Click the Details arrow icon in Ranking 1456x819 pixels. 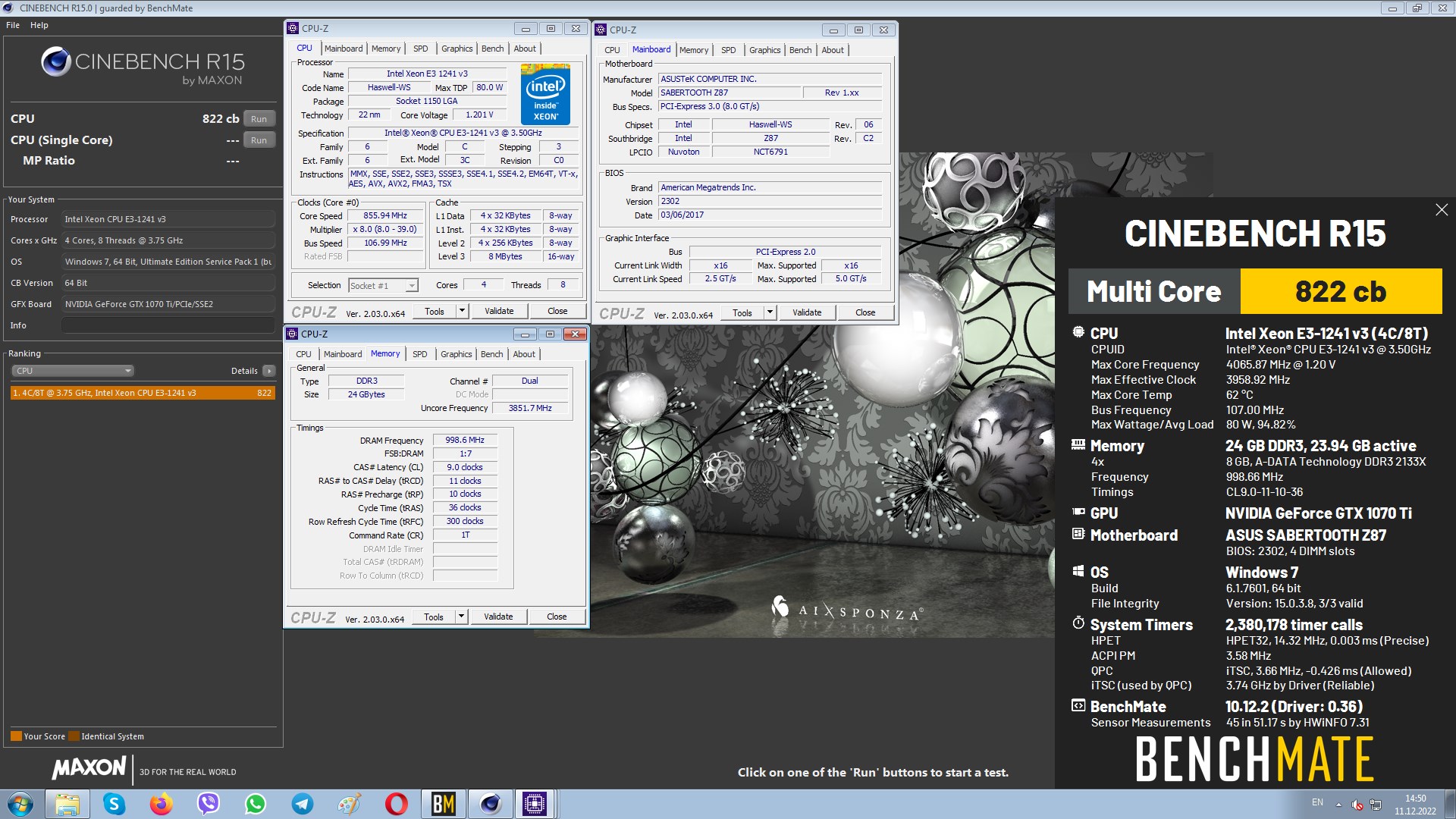coord(269,371)
